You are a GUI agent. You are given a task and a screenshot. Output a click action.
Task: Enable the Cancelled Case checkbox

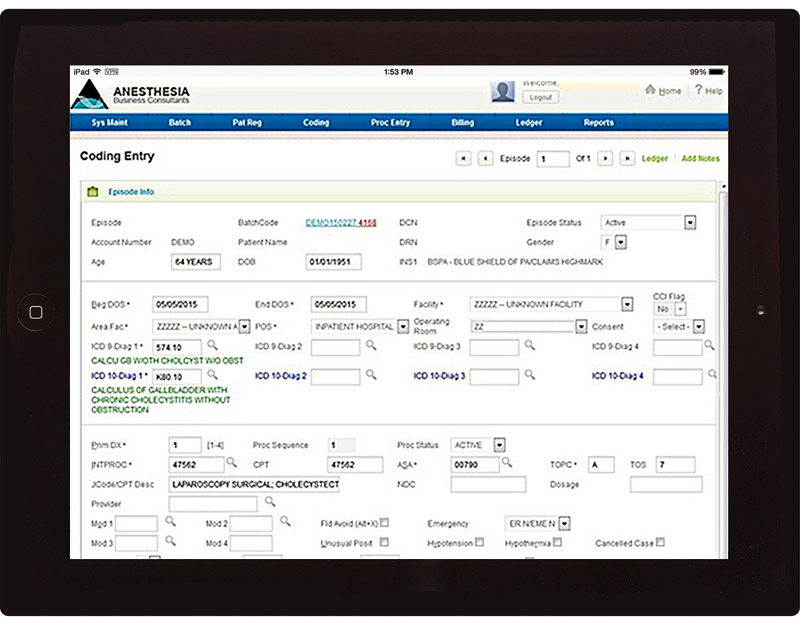(660, 541)
